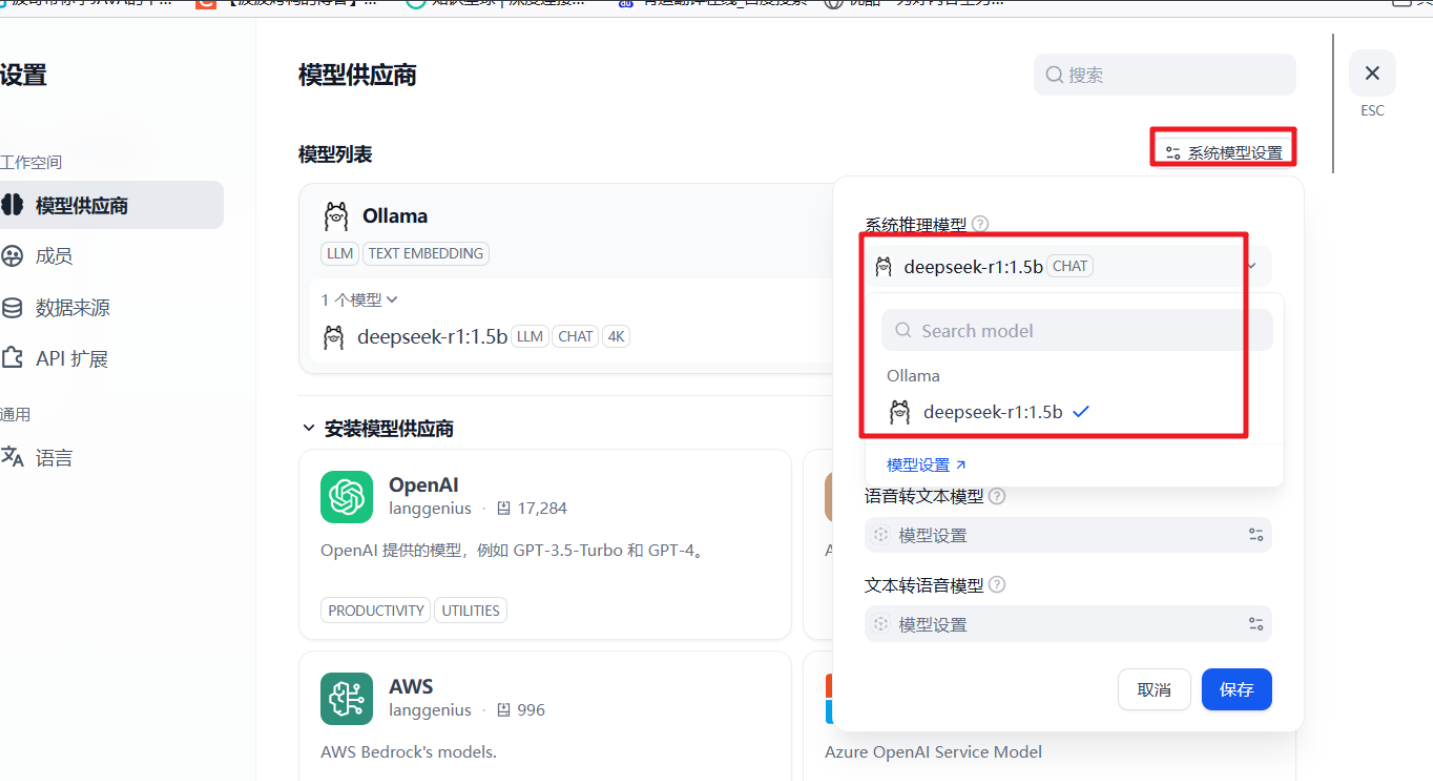
Task: Open the 成员 settings section
Action: coord(54,256)
